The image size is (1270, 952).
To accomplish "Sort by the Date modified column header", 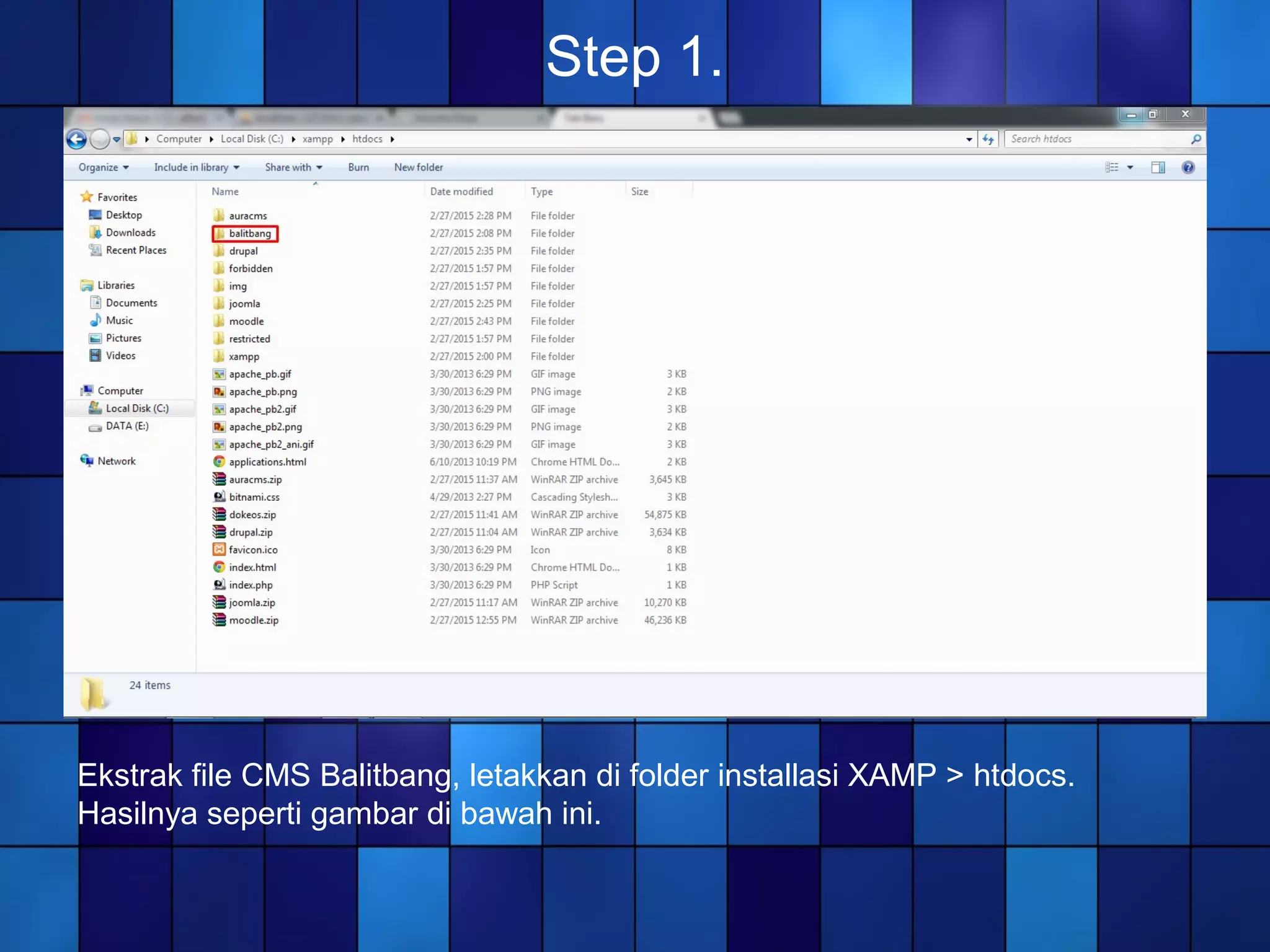I will point(461,192).
